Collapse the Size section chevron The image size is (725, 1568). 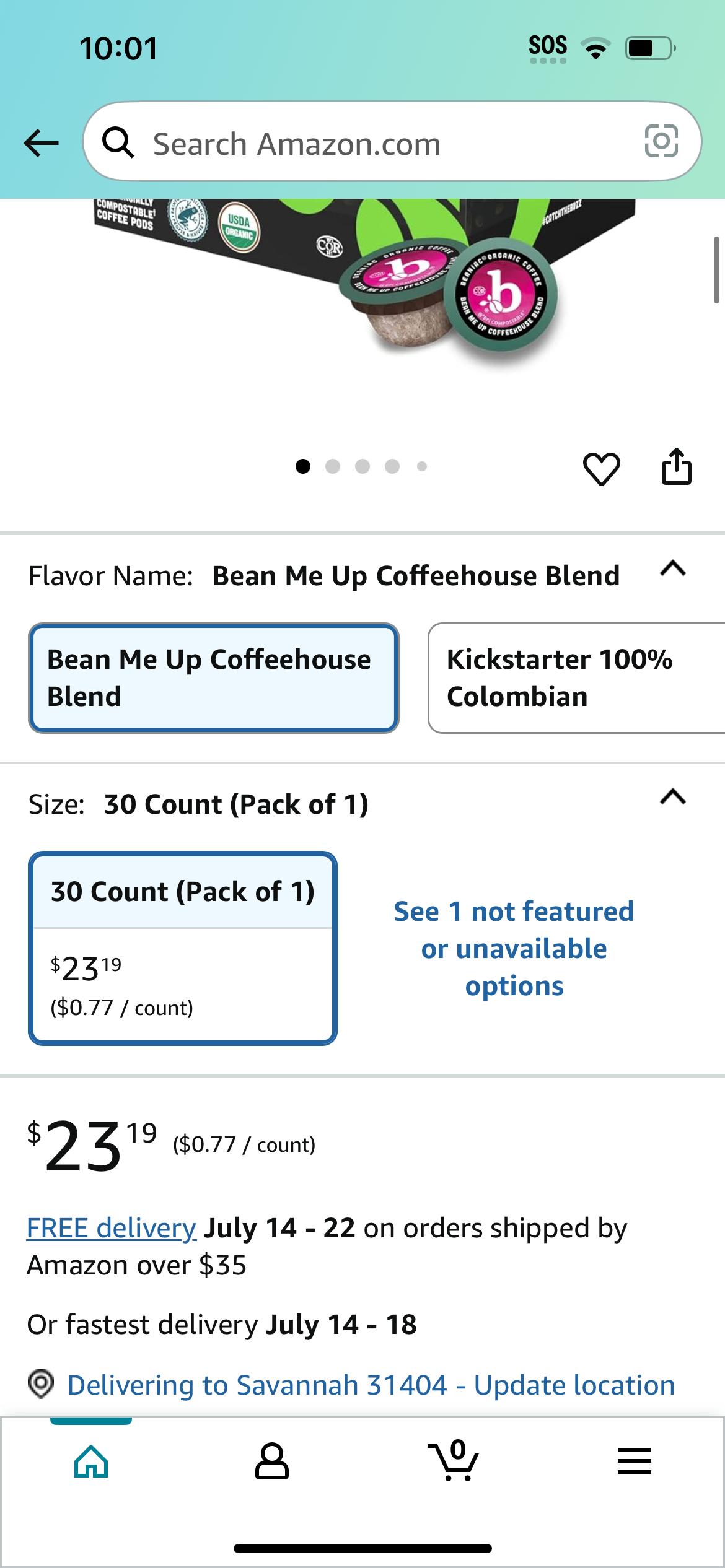tap(673, 796)
